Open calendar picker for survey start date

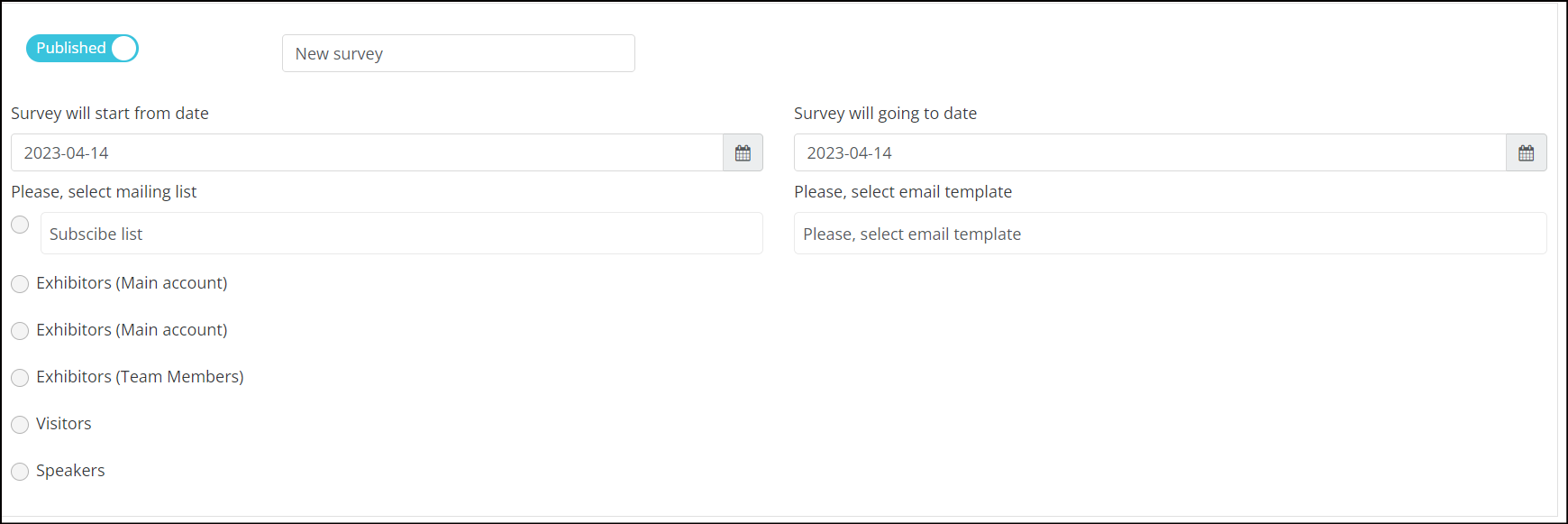[743, 152]
